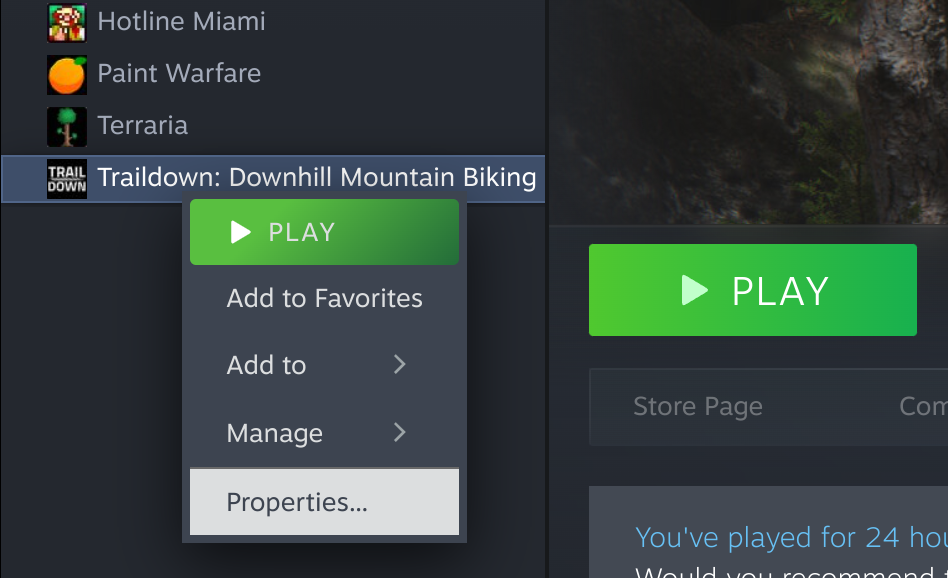Expand the Manage submenu chevron
Image resolution: width=948 pixels, height=578 pixels.
pos(400,432)
